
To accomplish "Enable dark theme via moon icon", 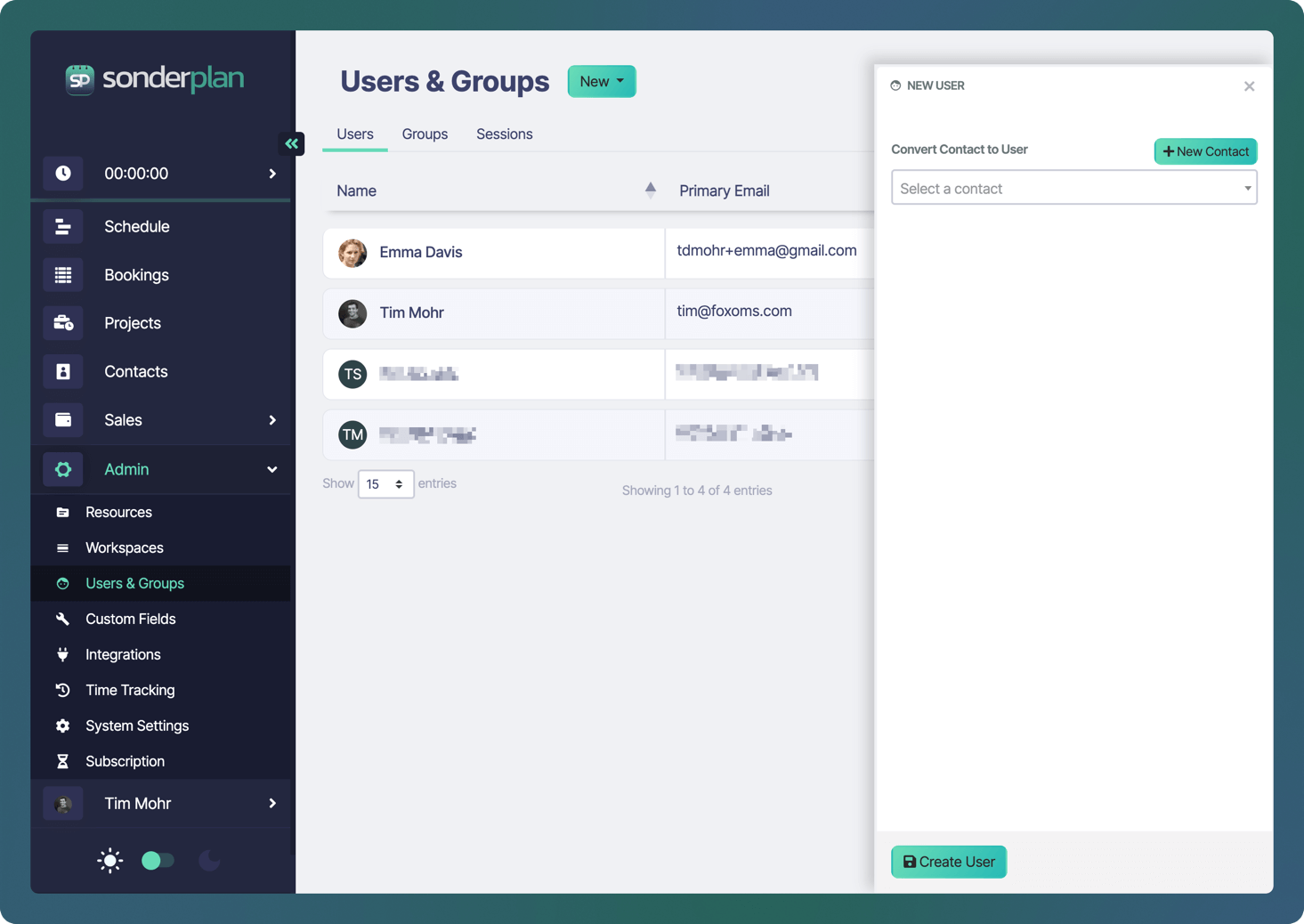I will [209, 860].
